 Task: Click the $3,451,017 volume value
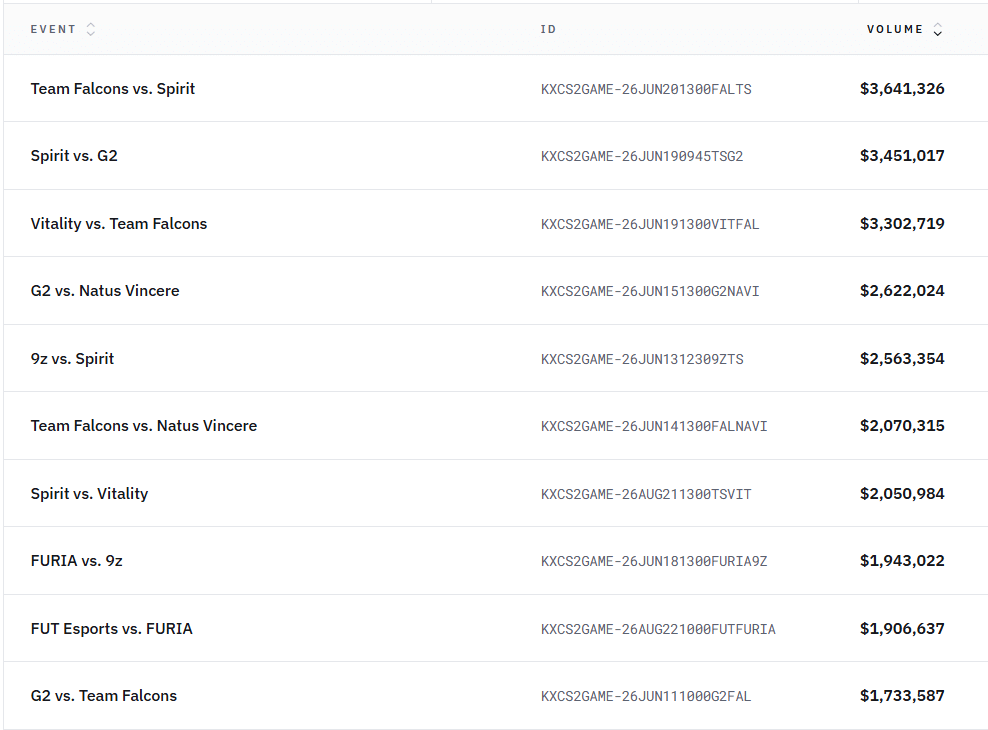click(902, 156)
